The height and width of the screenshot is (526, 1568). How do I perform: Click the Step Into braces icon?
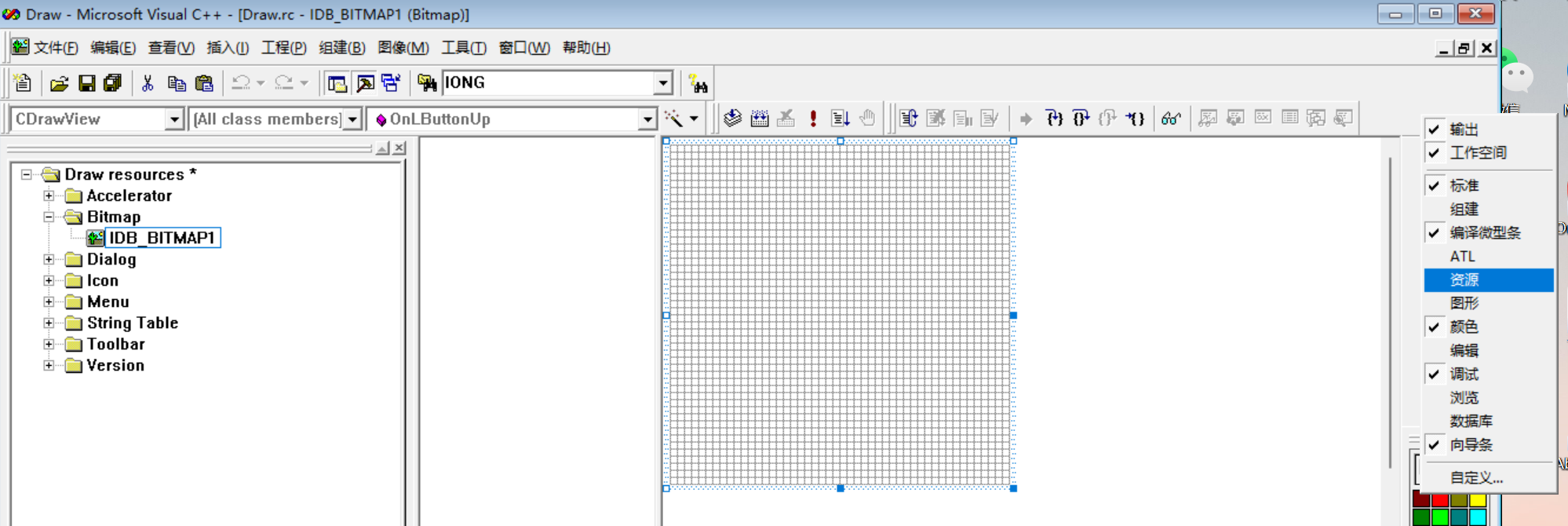(1054, 119)
